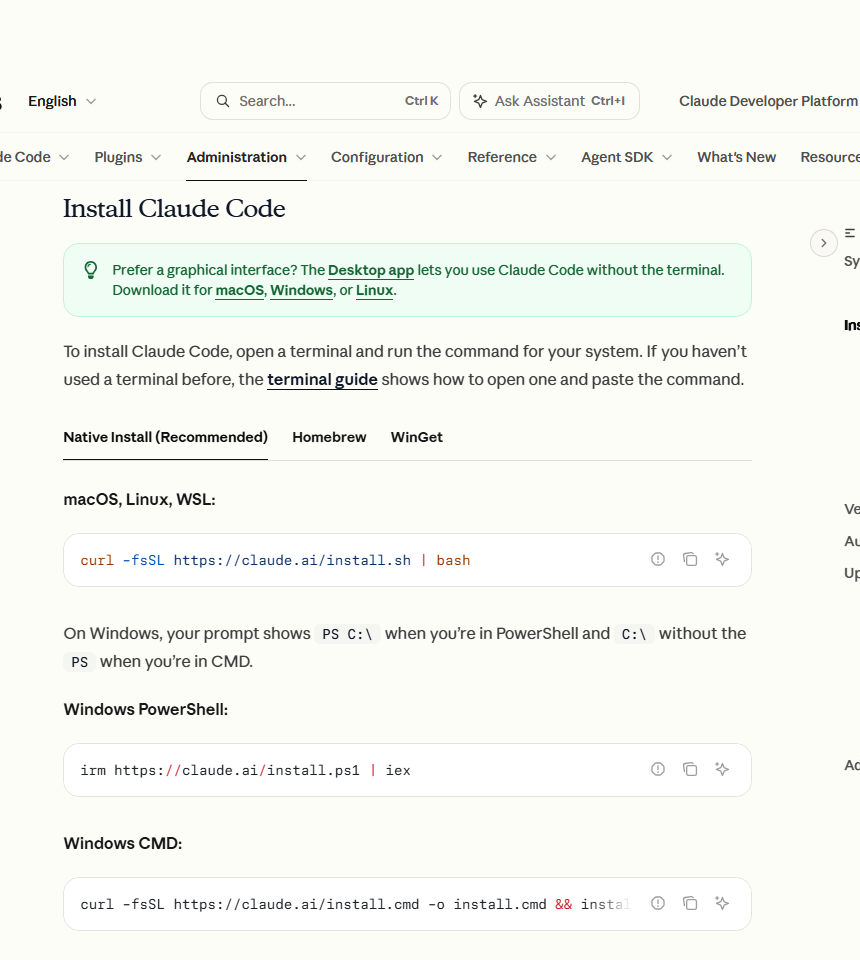Viewport: 860px width, 960px height.
Task: Click the curl install.sh command text
Action: [275, 560]
